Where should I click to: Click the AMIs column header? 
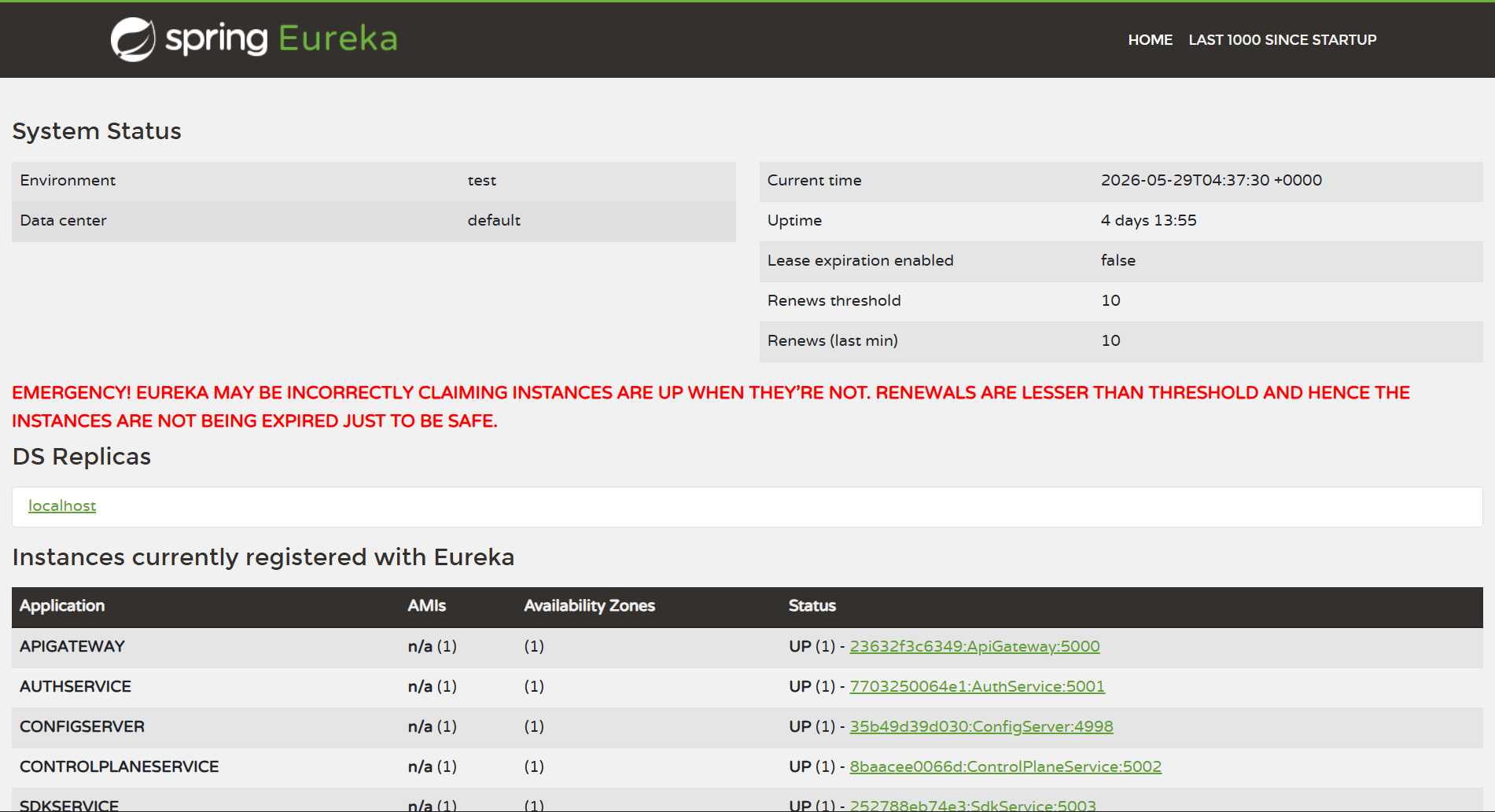tap(426, 606)
